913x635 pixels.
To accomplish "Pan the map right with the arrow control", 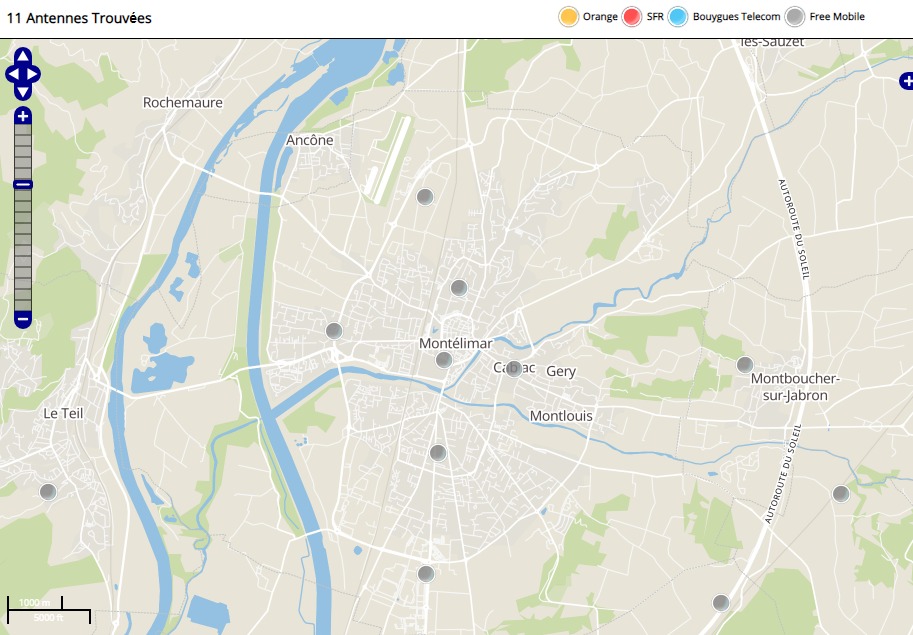I will point(34,74).
